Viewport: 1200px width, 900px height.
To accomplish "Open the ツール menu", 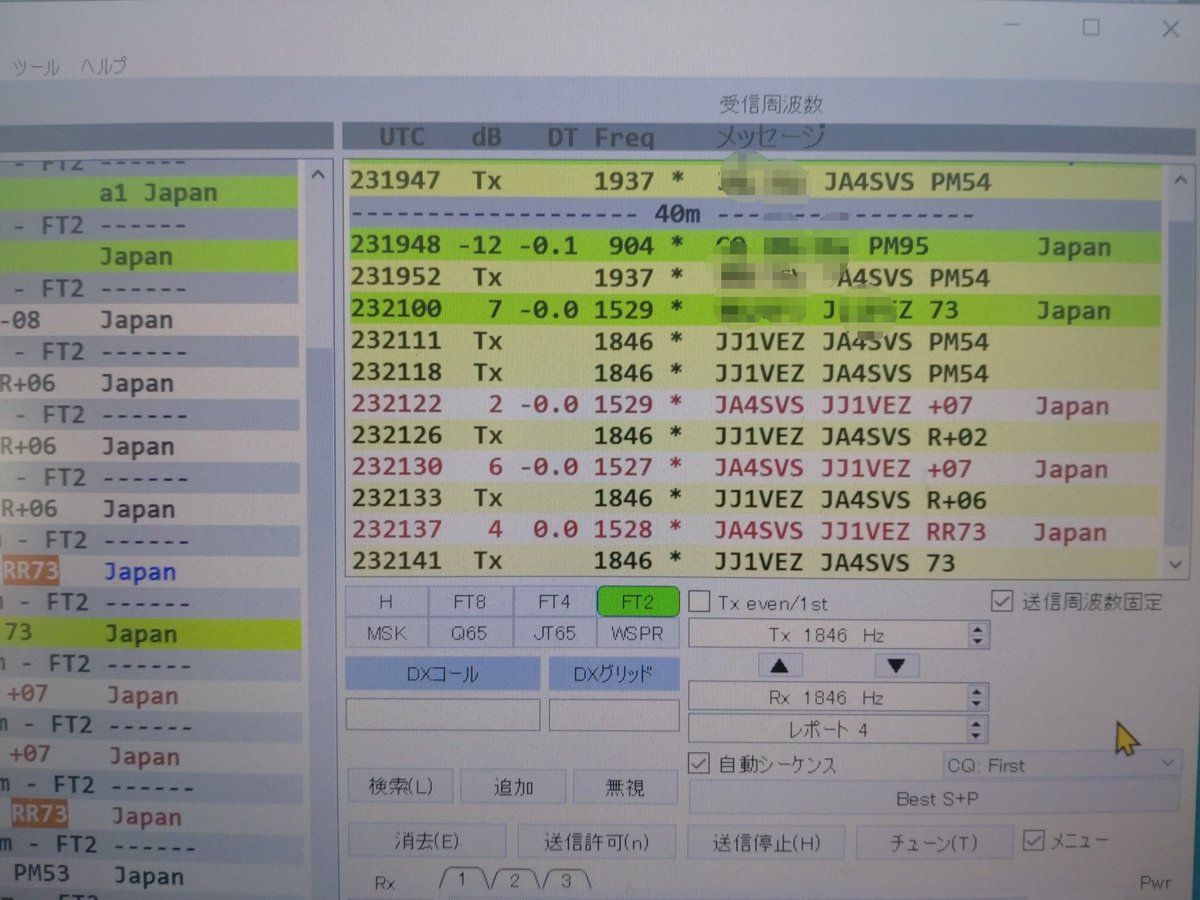I will point(35,67).
